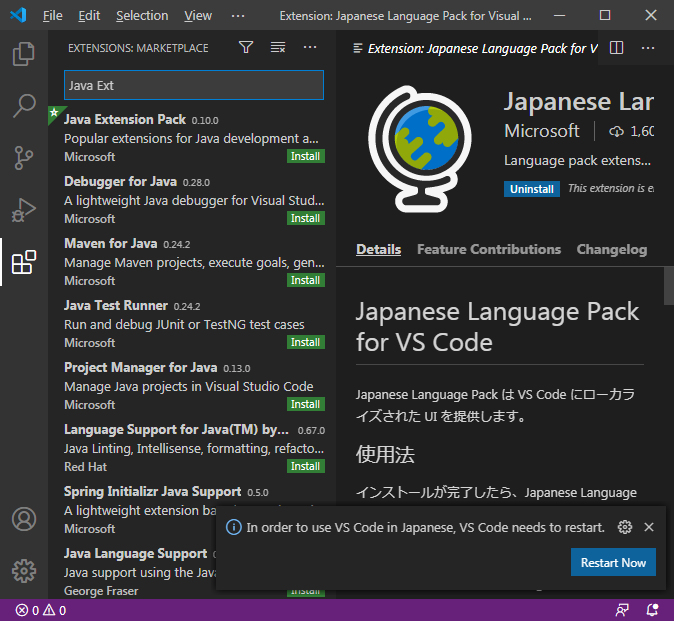
Task: Click the filter extensions funnel icon
Action: click(246, 47)
